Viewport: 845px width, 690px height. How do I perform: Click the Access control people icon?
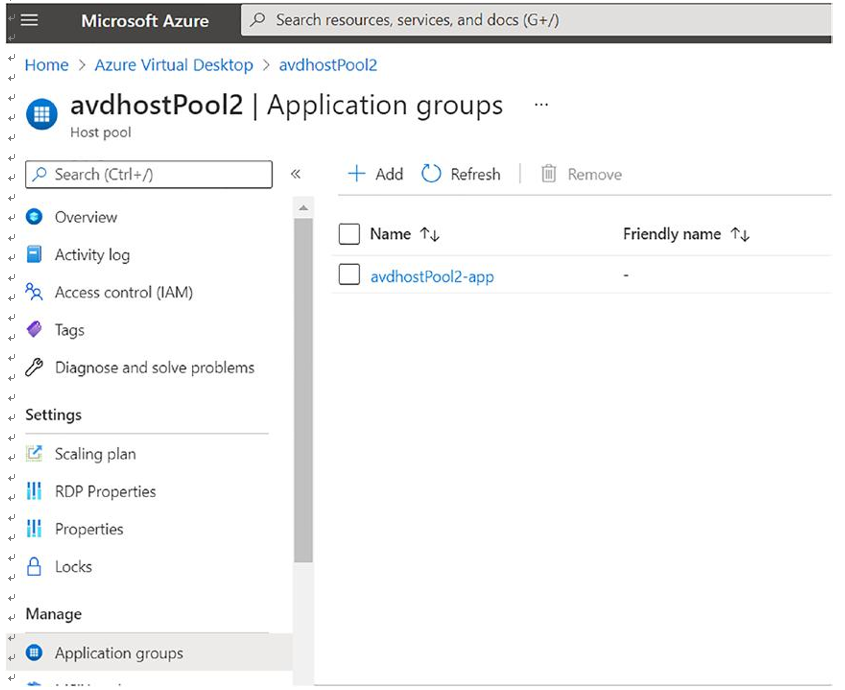click(x=34, y=292)
